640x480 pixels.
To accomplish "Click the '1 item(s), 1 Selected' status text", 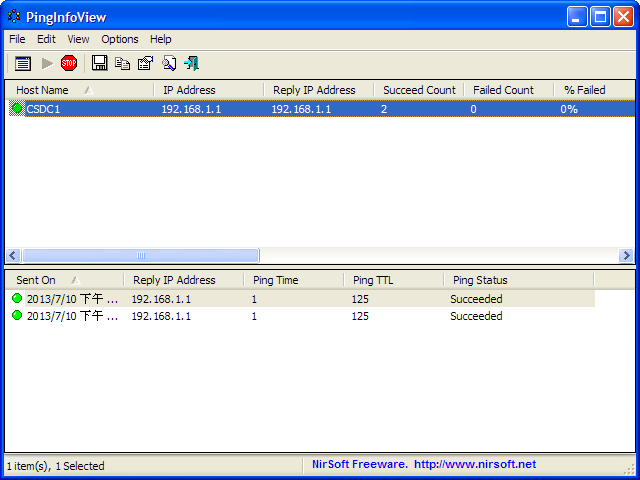I will pos(56,466).
